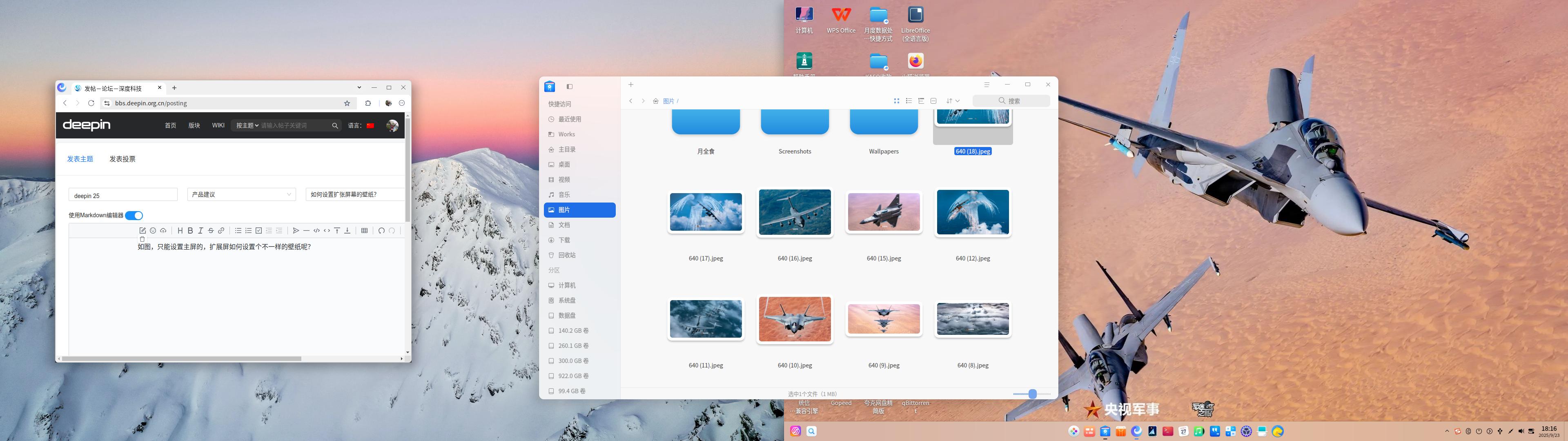Click the heading H icon in the editor
The height and width of the screenshot is (441, 1568).
click(180, 231)
